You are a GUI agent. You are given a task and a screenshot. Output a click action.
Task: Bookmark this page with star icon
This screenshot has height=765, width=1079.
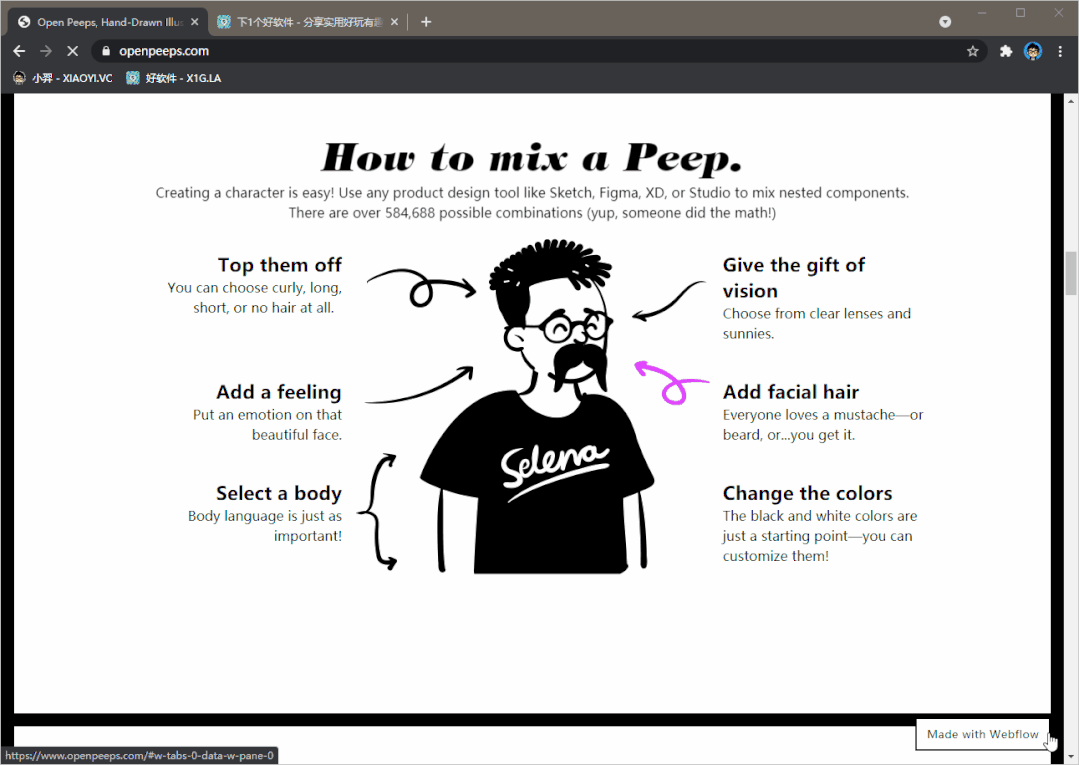point(972,51)
